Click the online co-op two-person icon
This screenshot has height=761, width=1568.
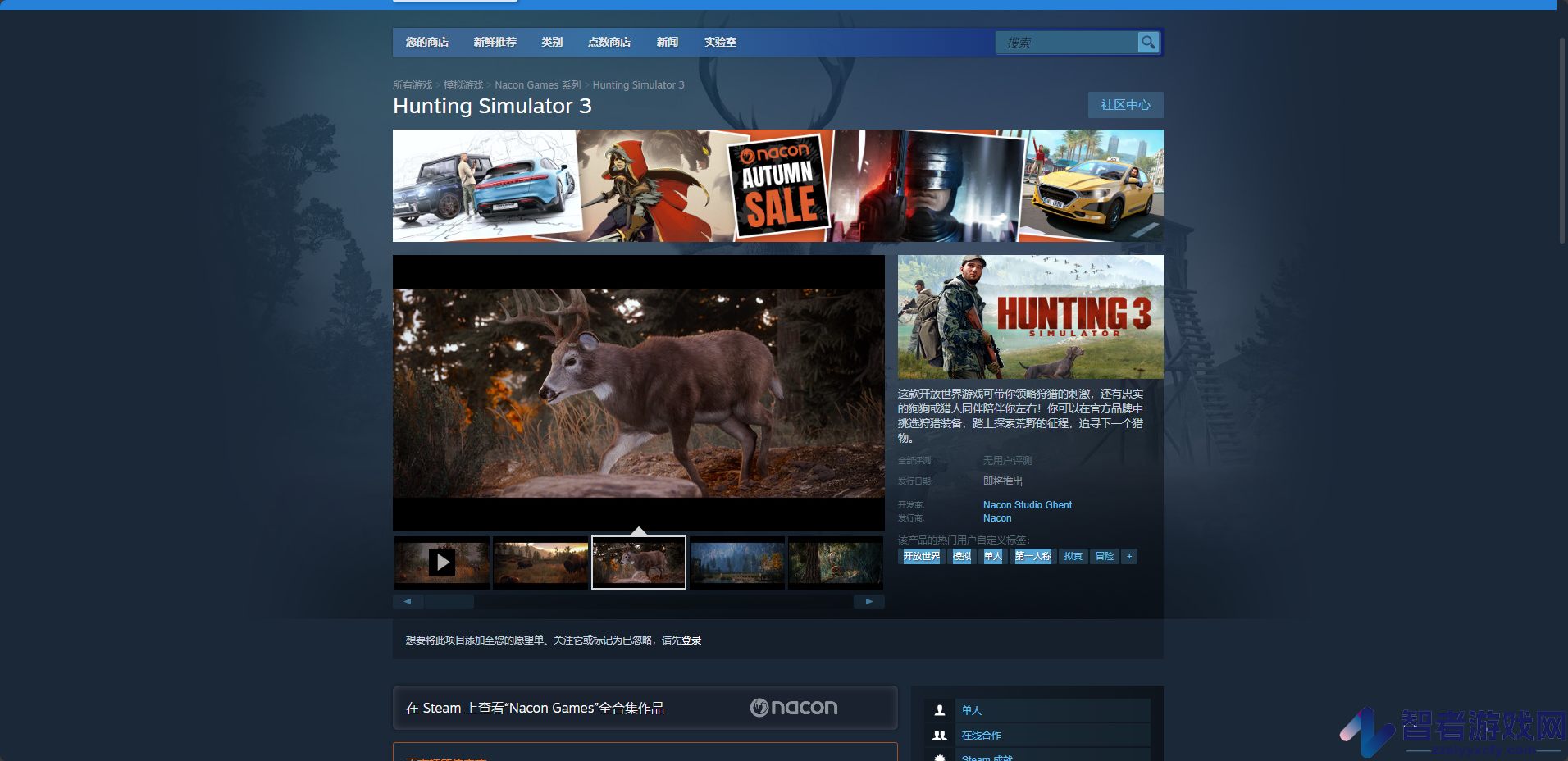pyautogui.click(x=940, y=736)
